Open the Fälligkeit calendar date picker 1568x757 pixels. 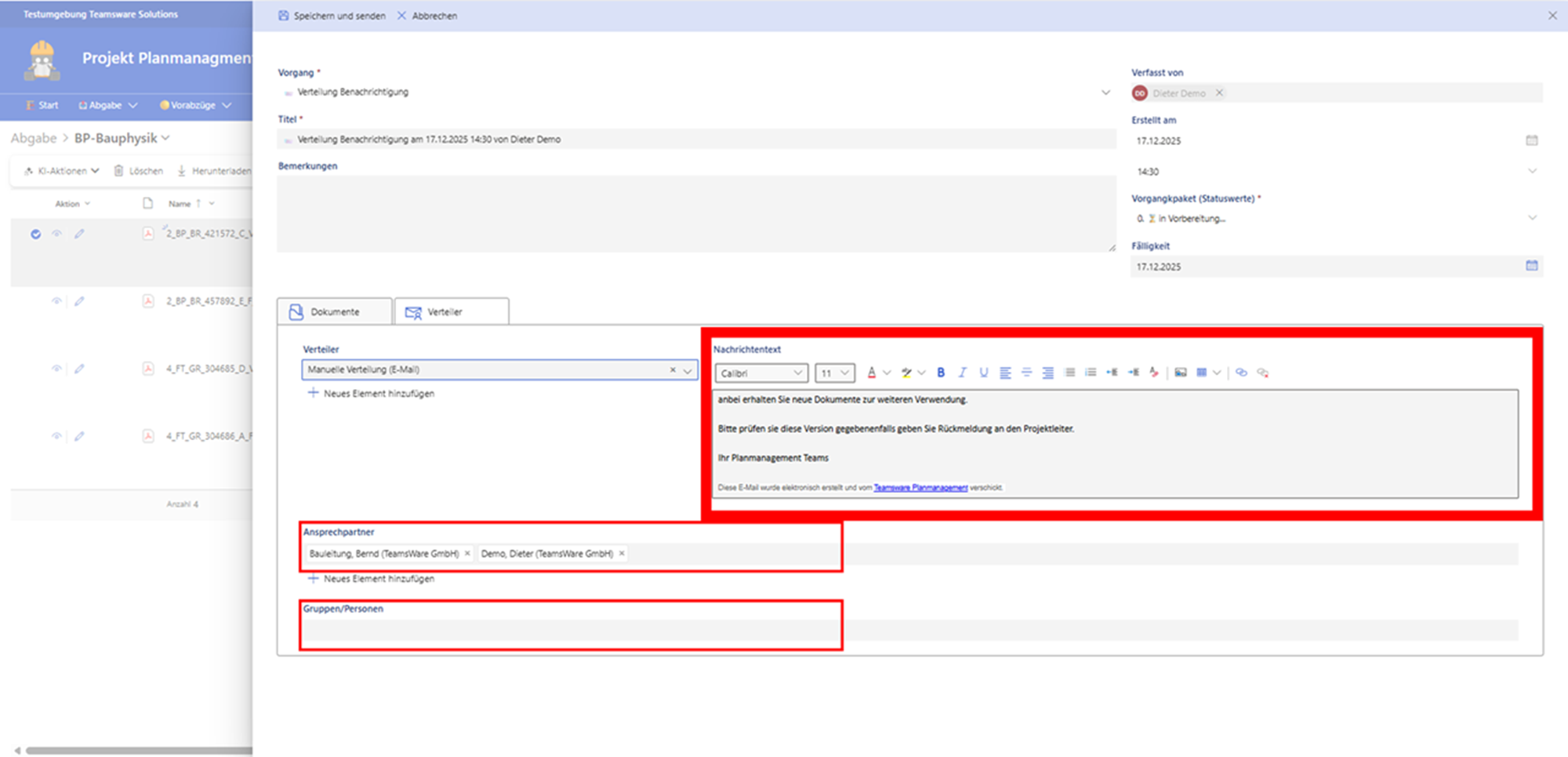point(1531,266)
